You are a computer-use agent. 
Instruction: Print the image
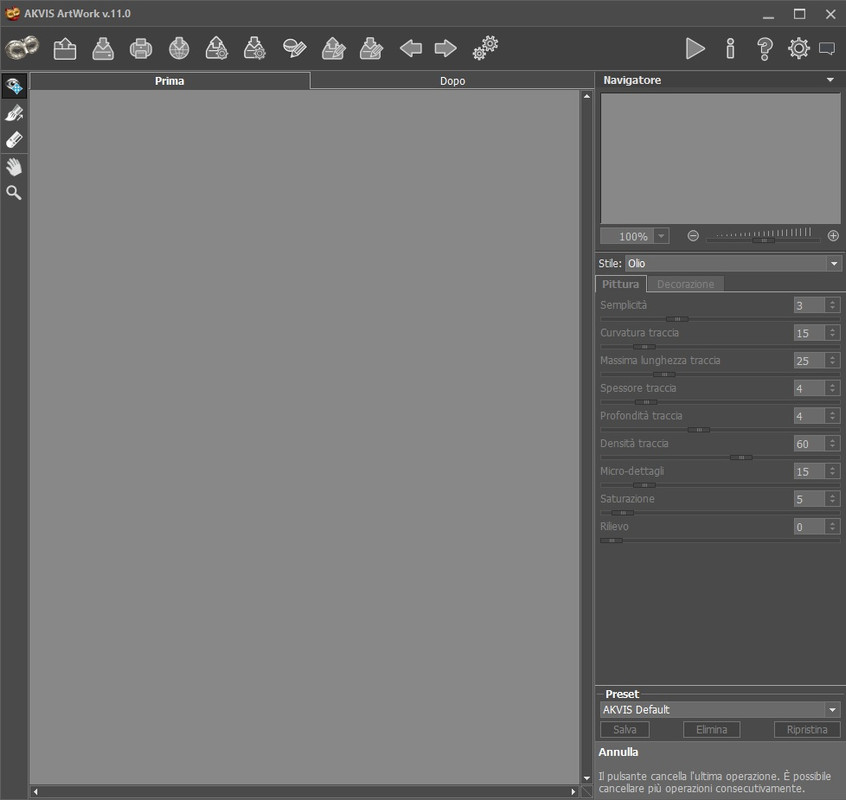[141, 49]
